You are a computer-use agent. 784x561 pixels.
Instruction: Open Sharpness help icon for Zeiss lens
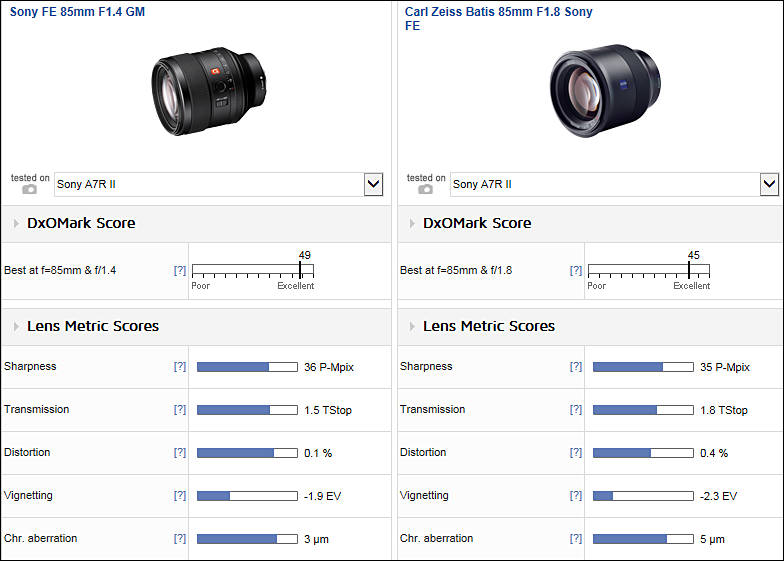576,366
